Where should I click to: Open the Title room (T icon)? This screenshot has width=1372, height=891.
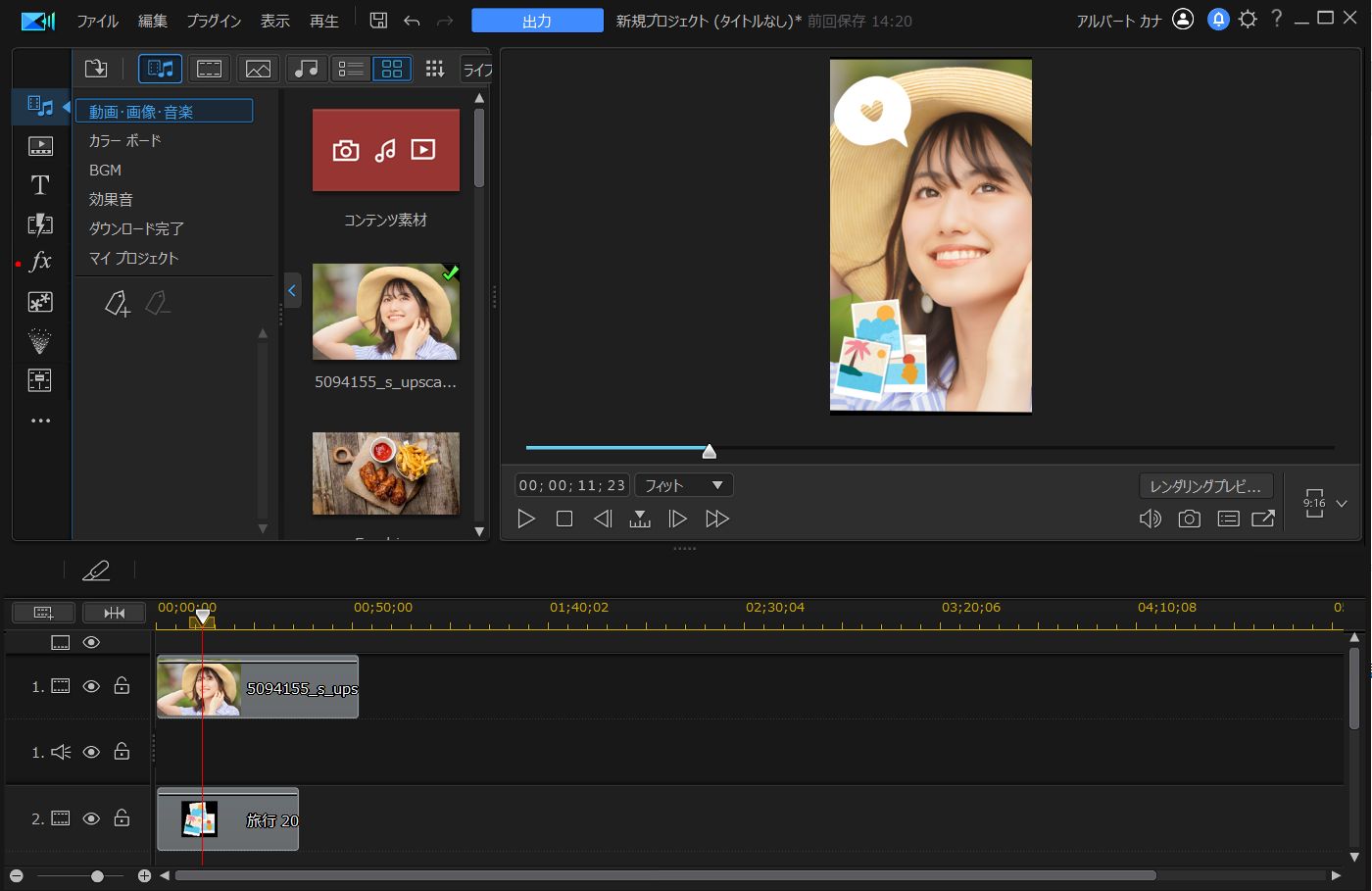(40, 185)
